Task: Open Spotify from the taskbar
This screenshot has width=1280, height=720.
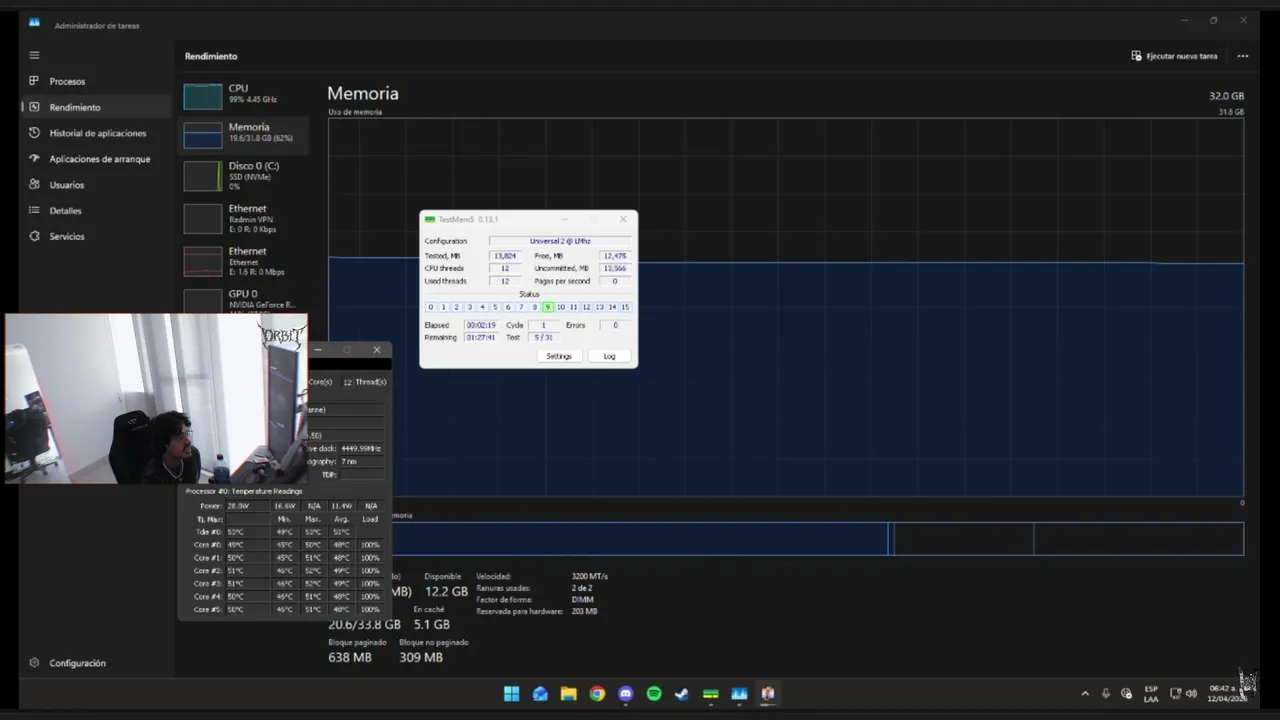Action: click(x=654, y=694)
